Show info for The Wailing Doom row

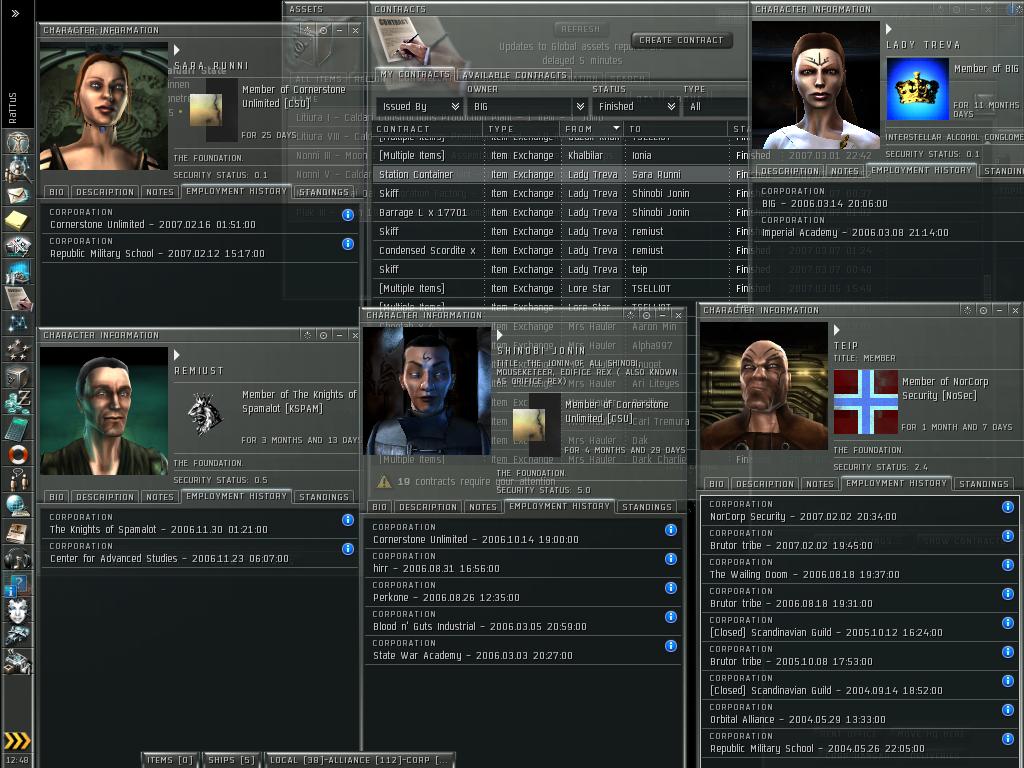(x=1008, y=565)
